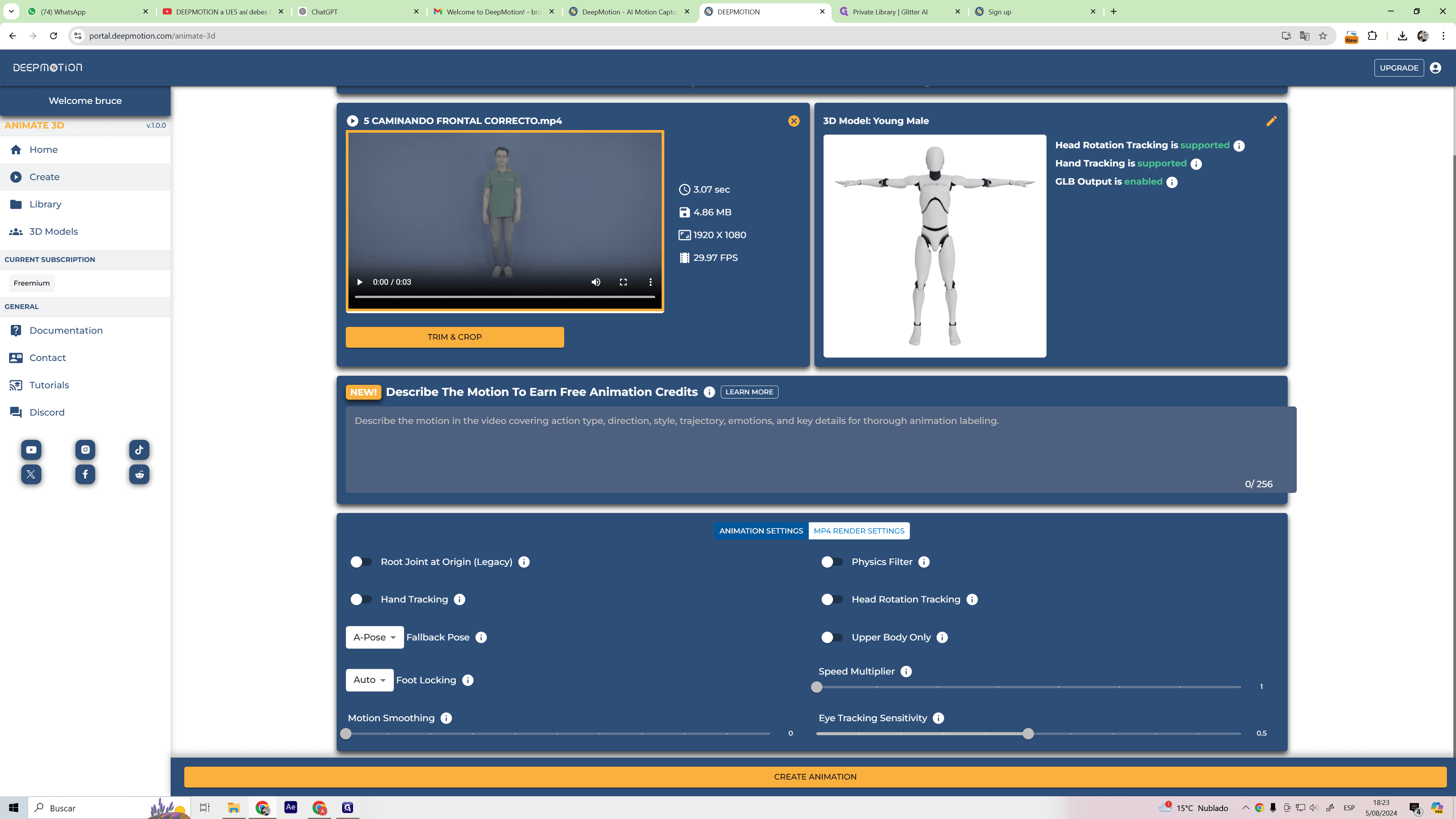1456x819 pixels.
Task: Open DeepMotion TikTok social icon
Action: [139, 450]
